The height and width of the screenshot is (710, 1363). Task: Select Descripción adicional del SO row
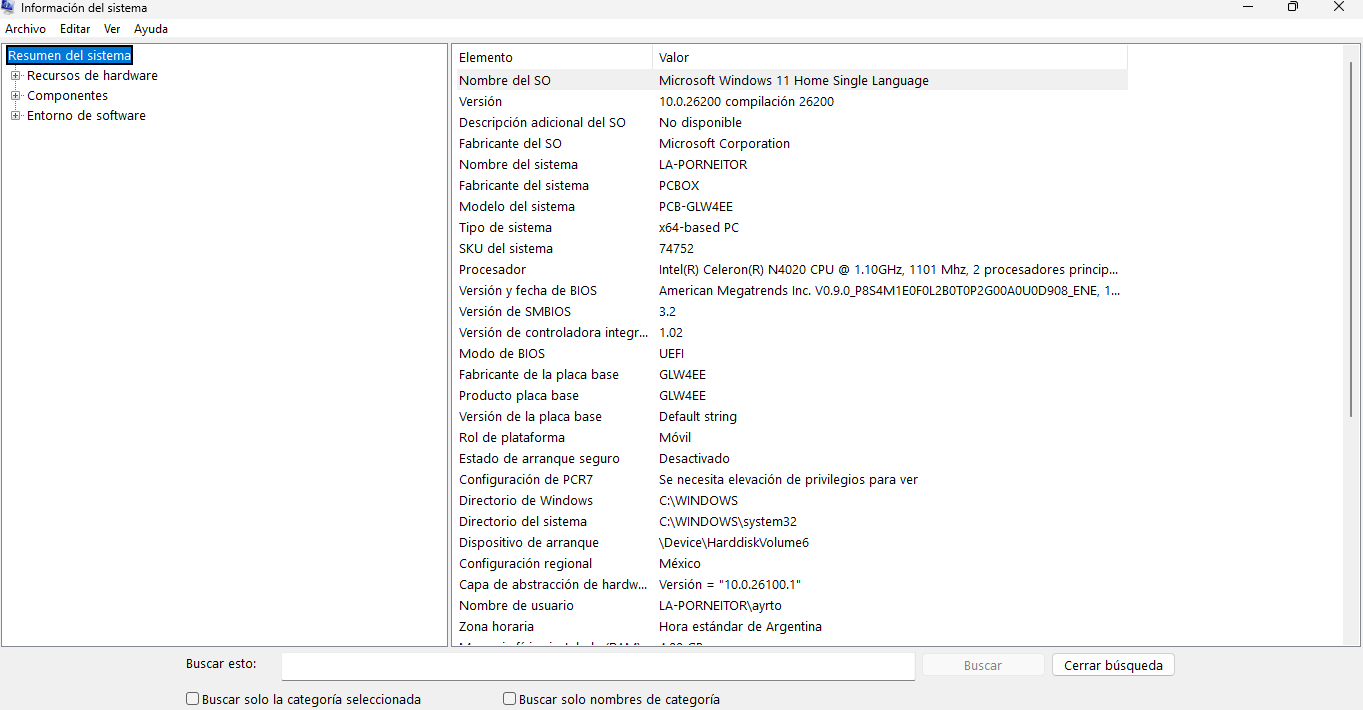coord(791,123)
